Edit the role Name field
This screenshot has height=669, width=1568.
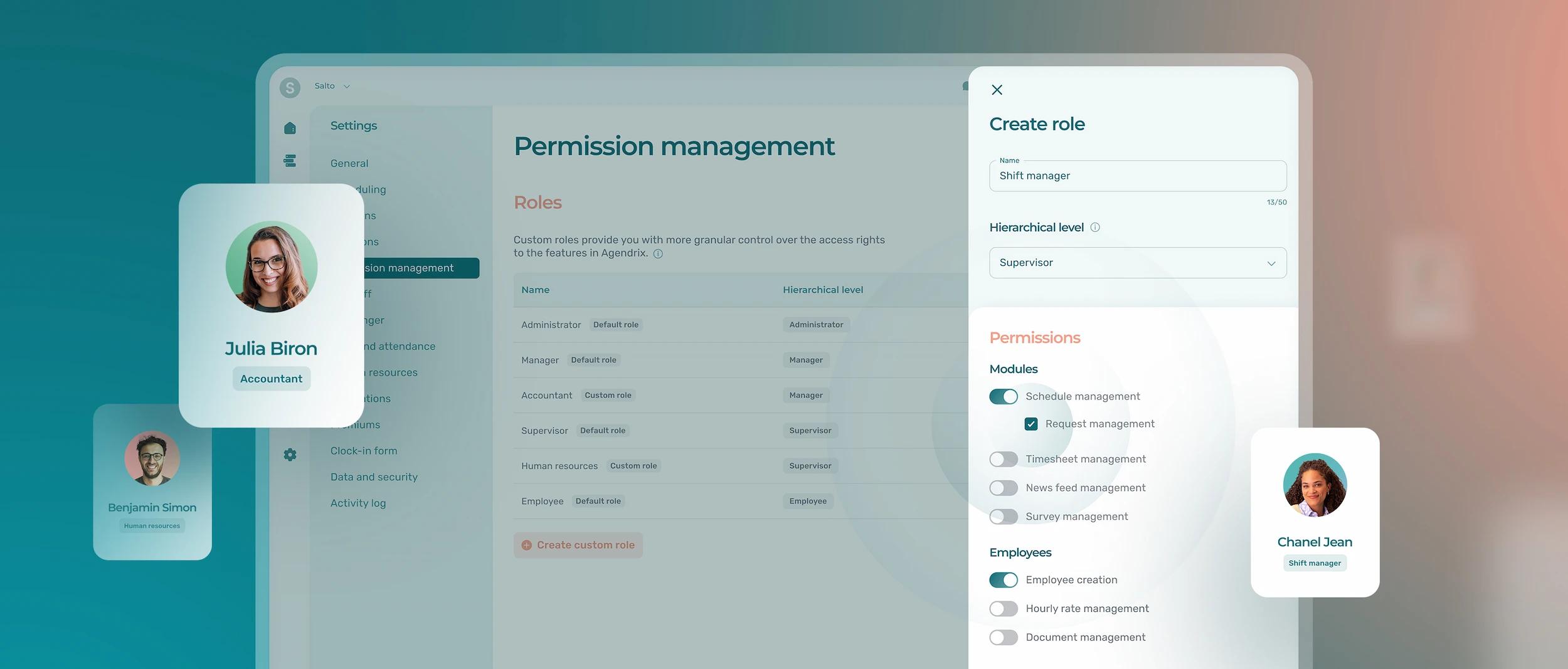coord(1138,176)
